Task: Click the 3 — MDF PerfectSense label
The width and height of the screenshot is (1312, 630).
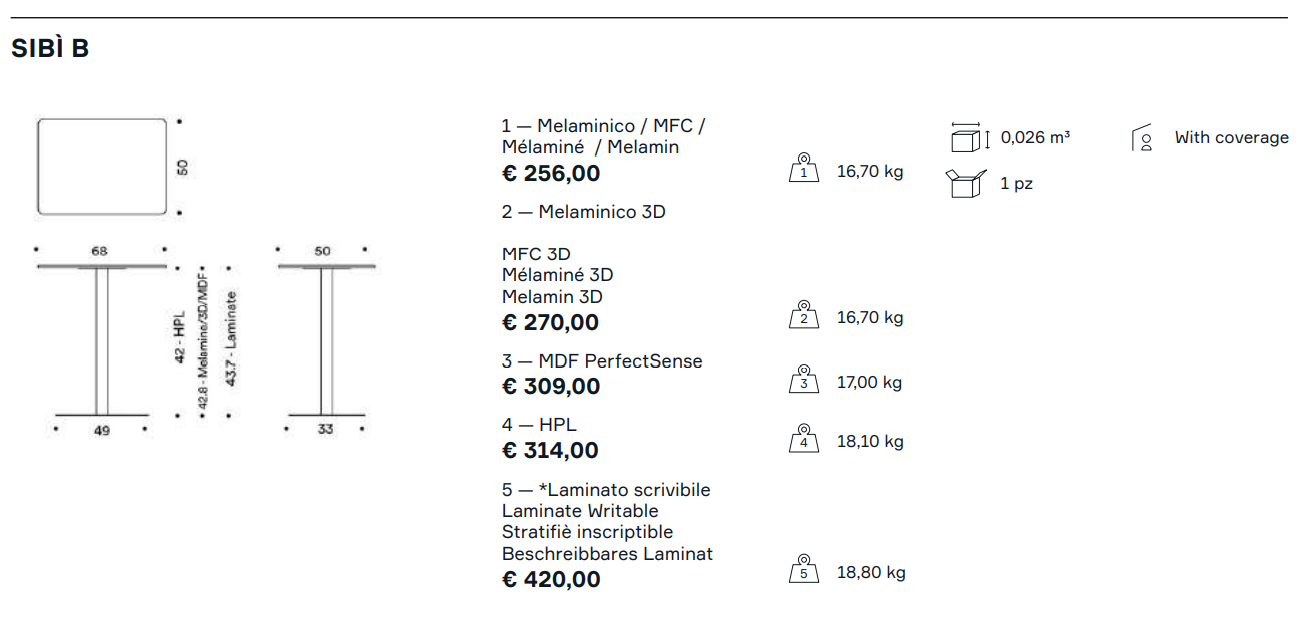Action: 602,362
